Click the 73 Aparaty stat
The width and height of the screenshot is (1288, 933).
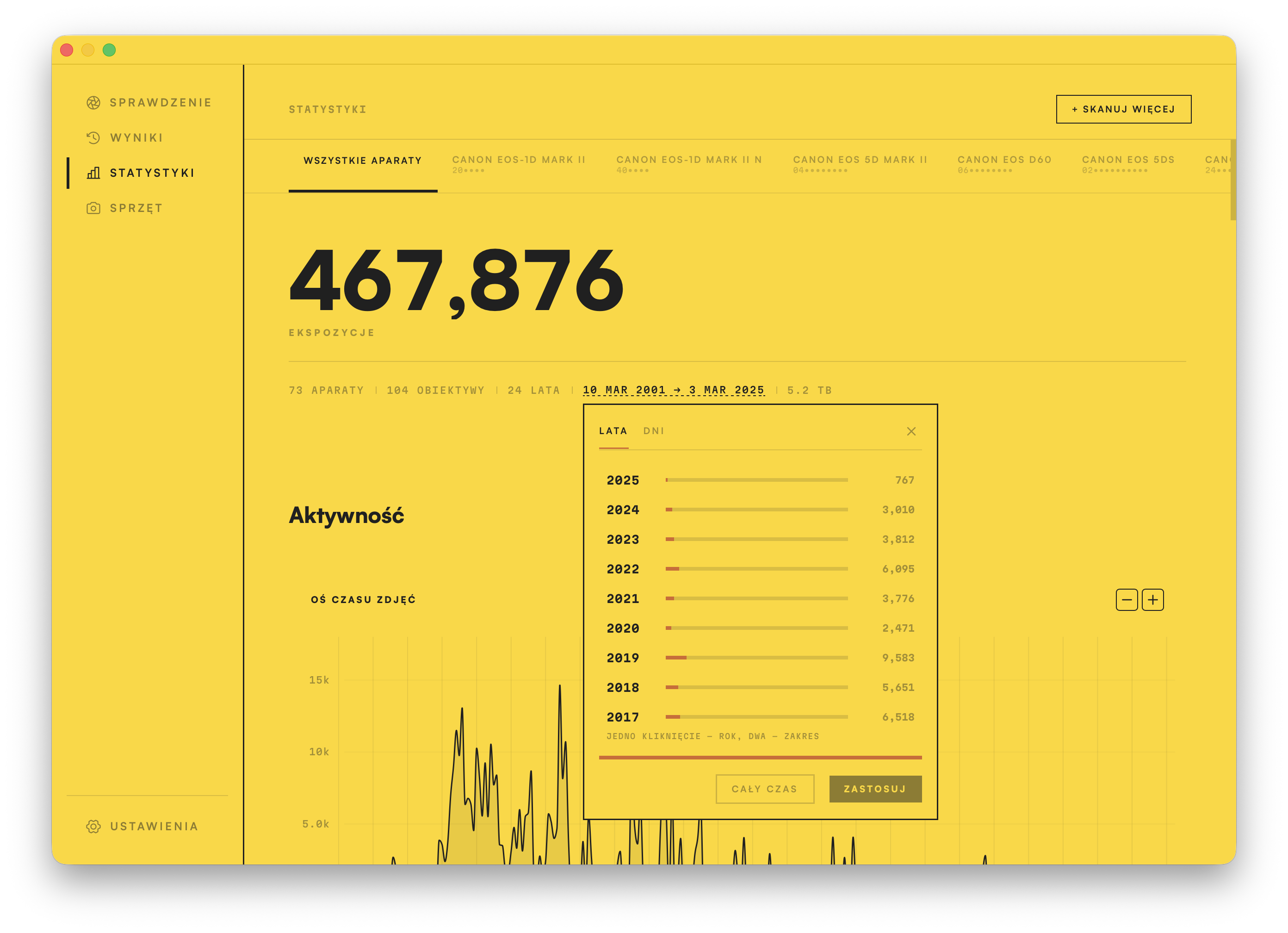pyautogui.click(x=326, y=390)
